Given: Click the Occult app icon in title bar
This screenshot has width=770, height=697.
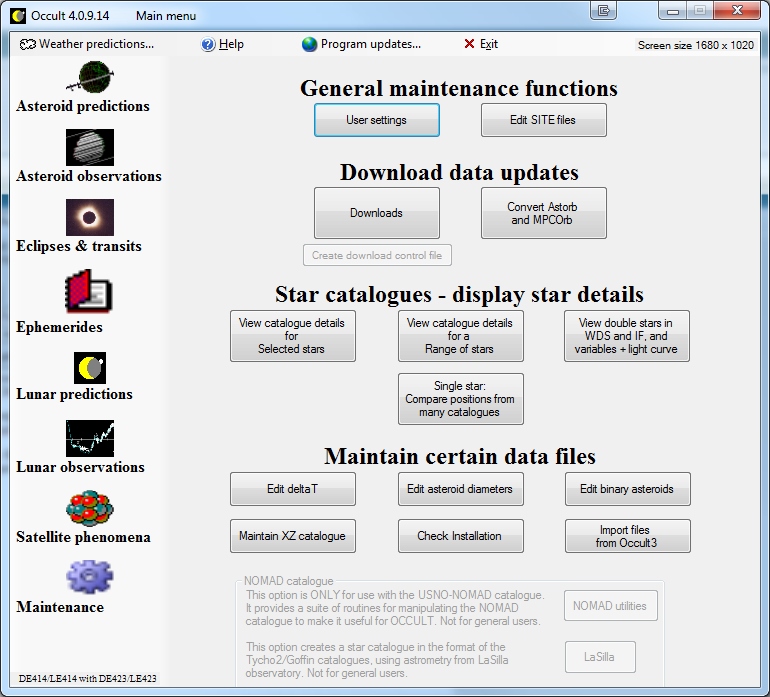Looking at the screenshot, I should point(18,16).
